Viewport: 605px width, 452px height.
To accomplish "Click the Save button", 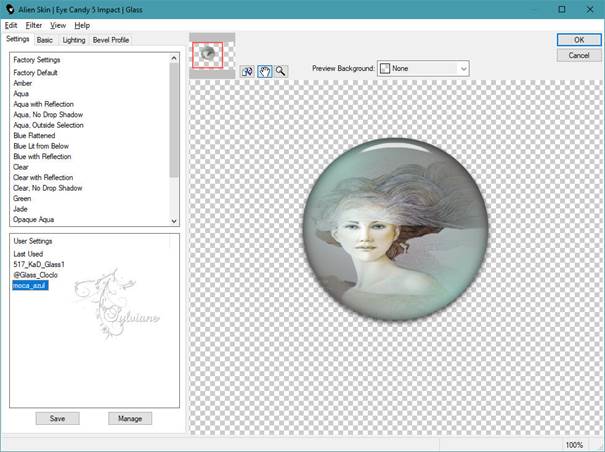I will [x=57, y=418].
